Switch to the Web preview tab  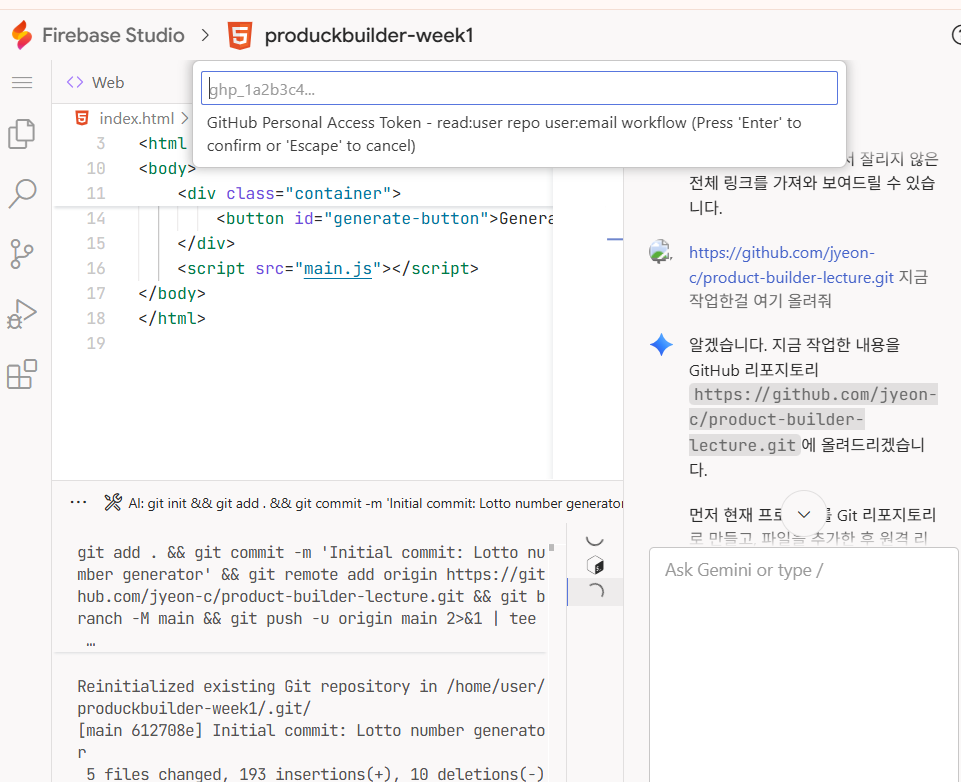[x=96, y=82]
